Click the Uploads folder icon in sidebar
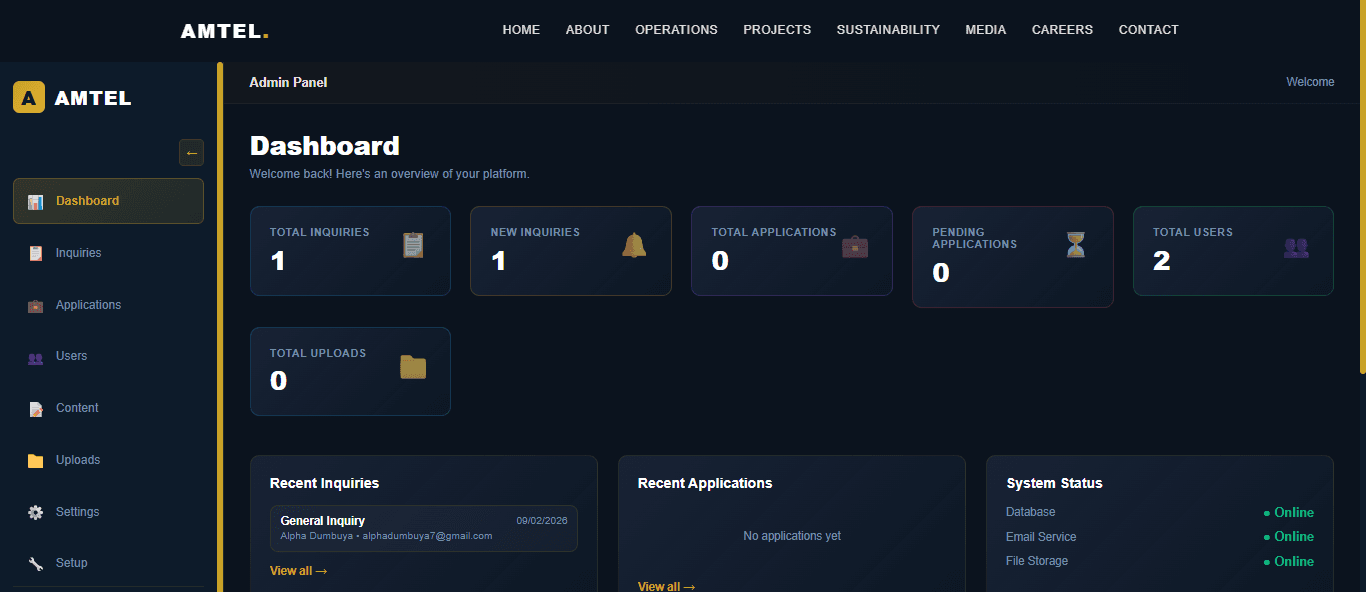The width and height of the screenshot is (1366, 592). [36, 460]
